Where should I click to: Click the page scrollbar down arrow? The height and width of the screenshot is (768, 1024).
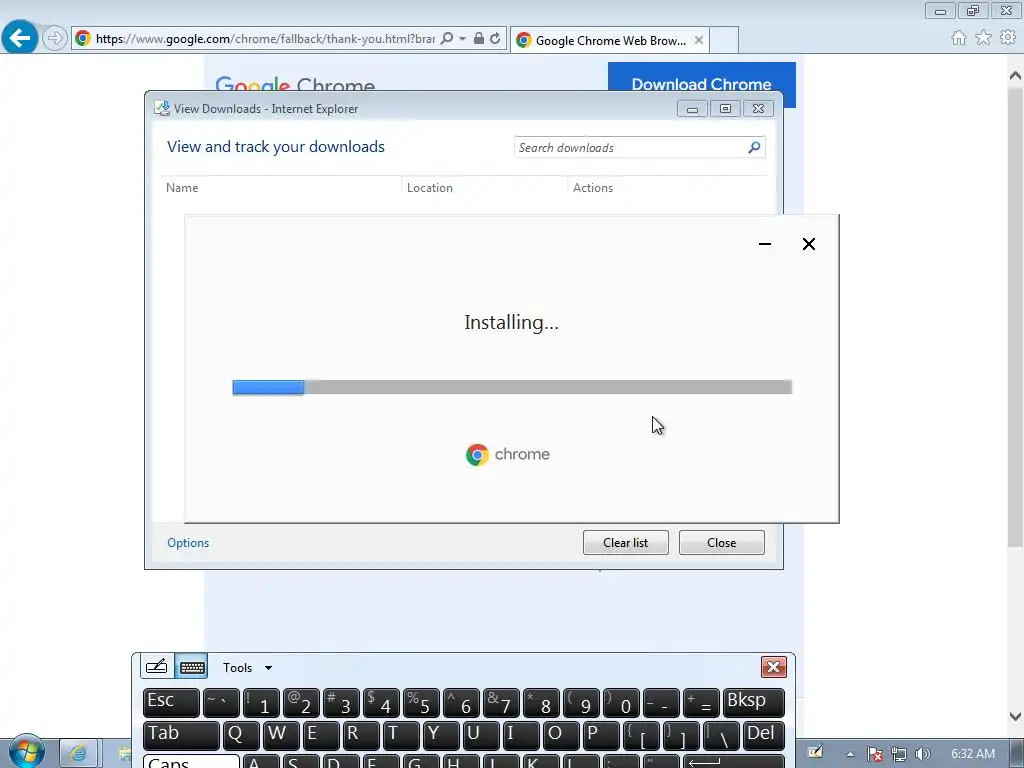[x=1015, y=716]
